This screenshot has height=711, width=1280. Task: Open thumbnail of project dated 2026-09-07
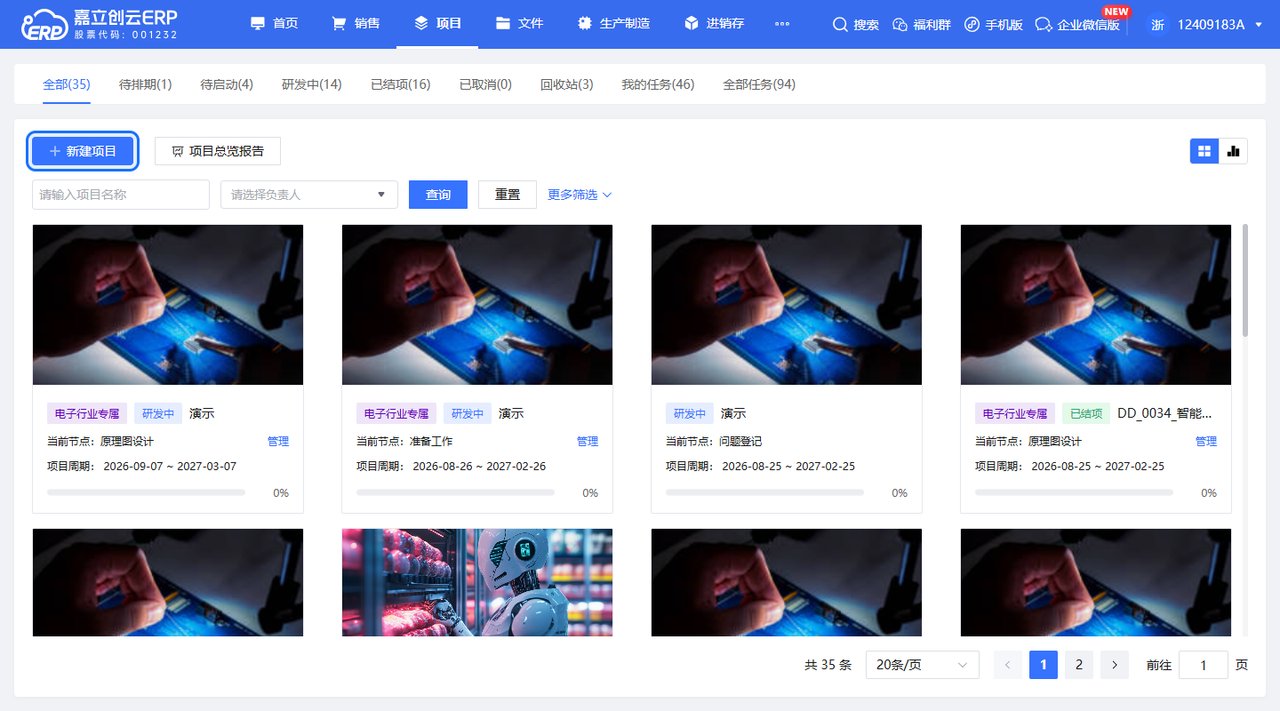pos(168,305)
